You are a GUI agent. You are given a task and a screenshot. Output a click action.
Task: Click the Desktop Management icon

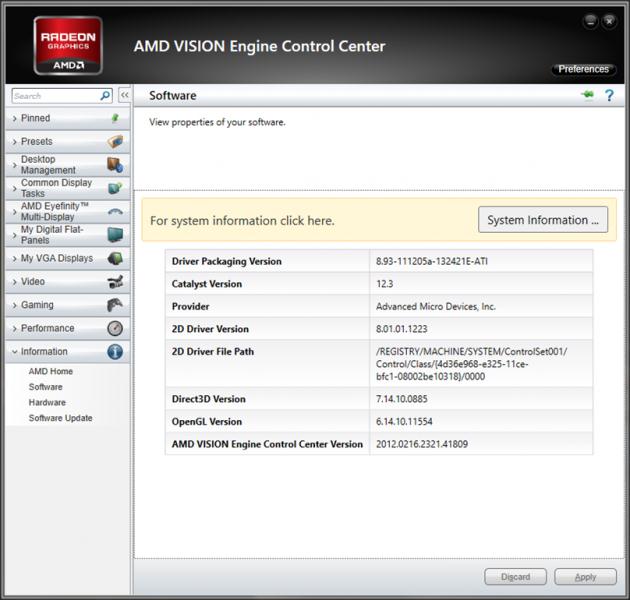[115, 165]
